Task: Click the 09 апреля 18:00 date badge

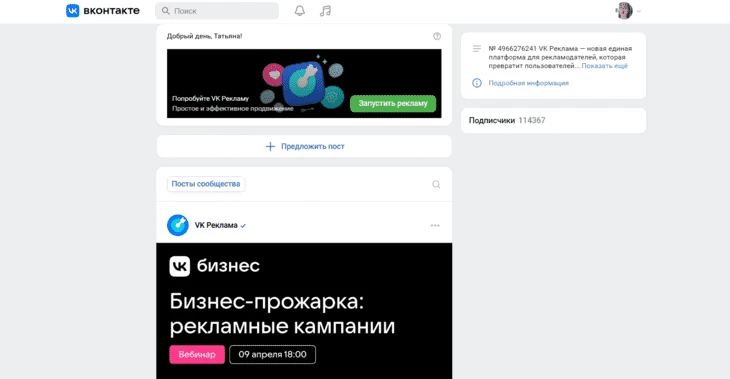Action: click(x=272, y=354)
